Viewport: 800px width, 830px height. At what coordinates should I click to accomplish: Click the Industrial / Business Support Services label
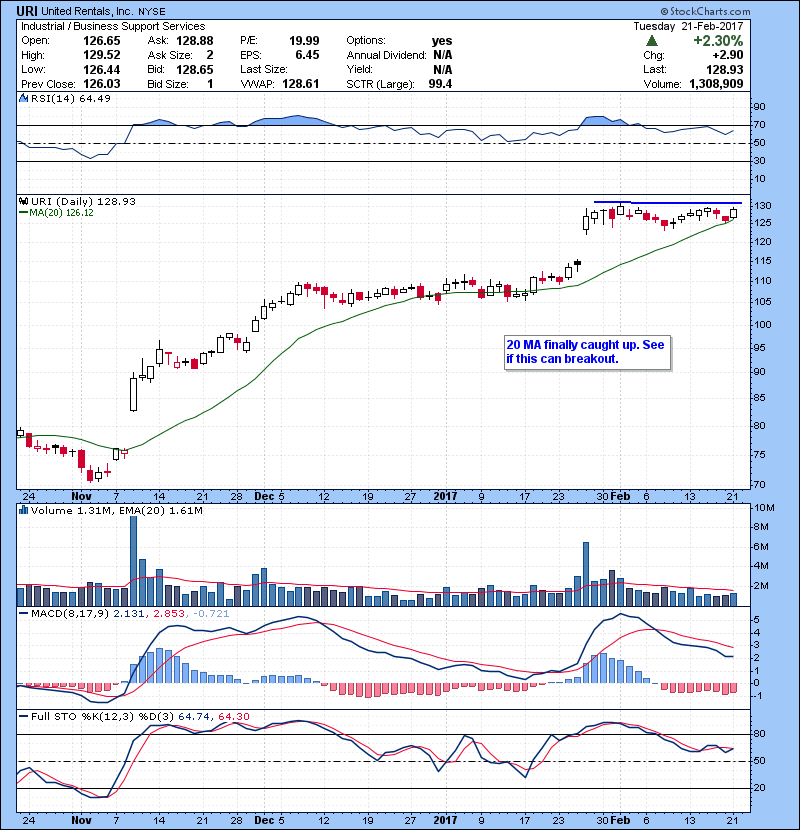(x=113, y=26)
